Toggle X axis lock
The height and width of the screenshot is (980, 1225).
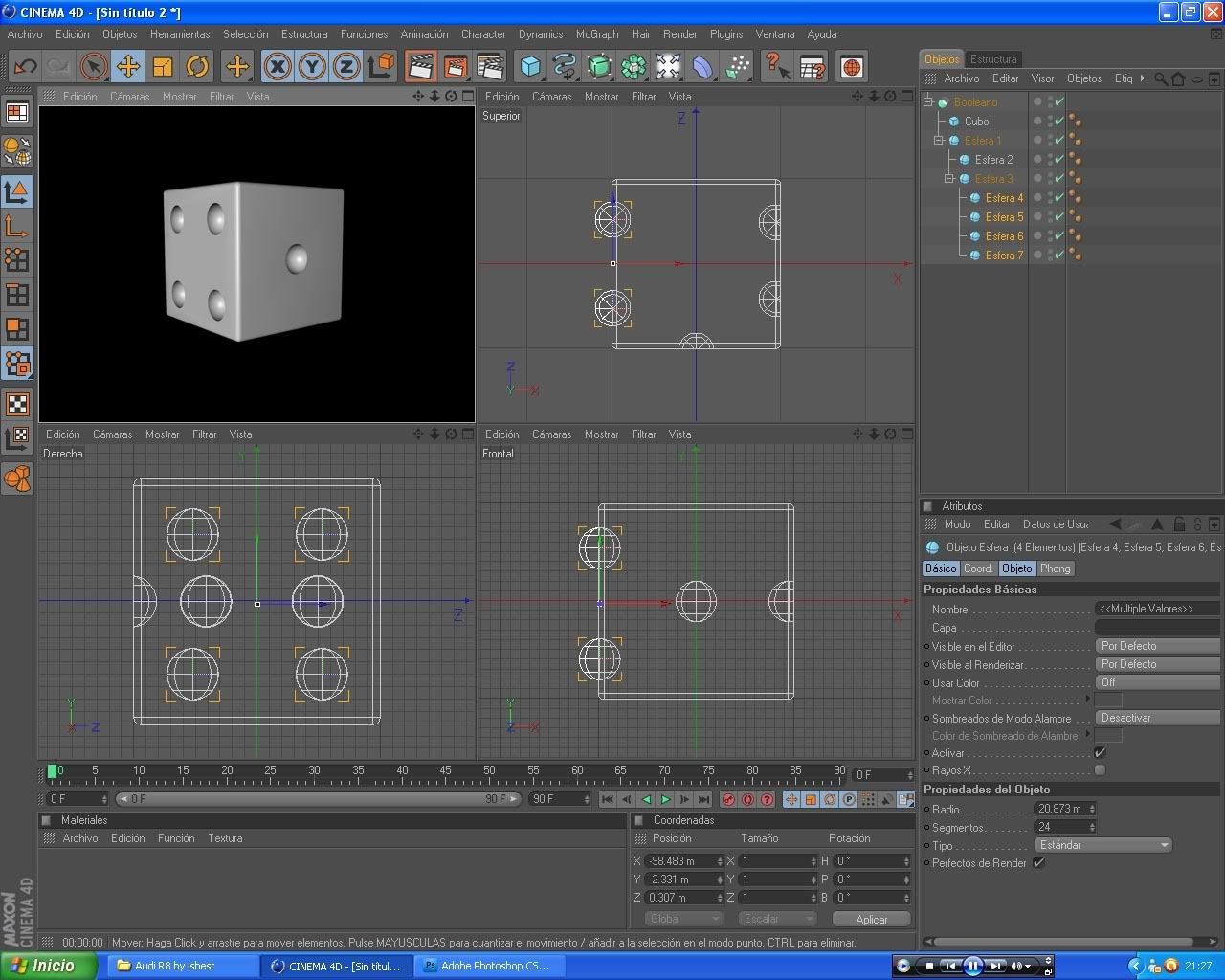[278, 67]
